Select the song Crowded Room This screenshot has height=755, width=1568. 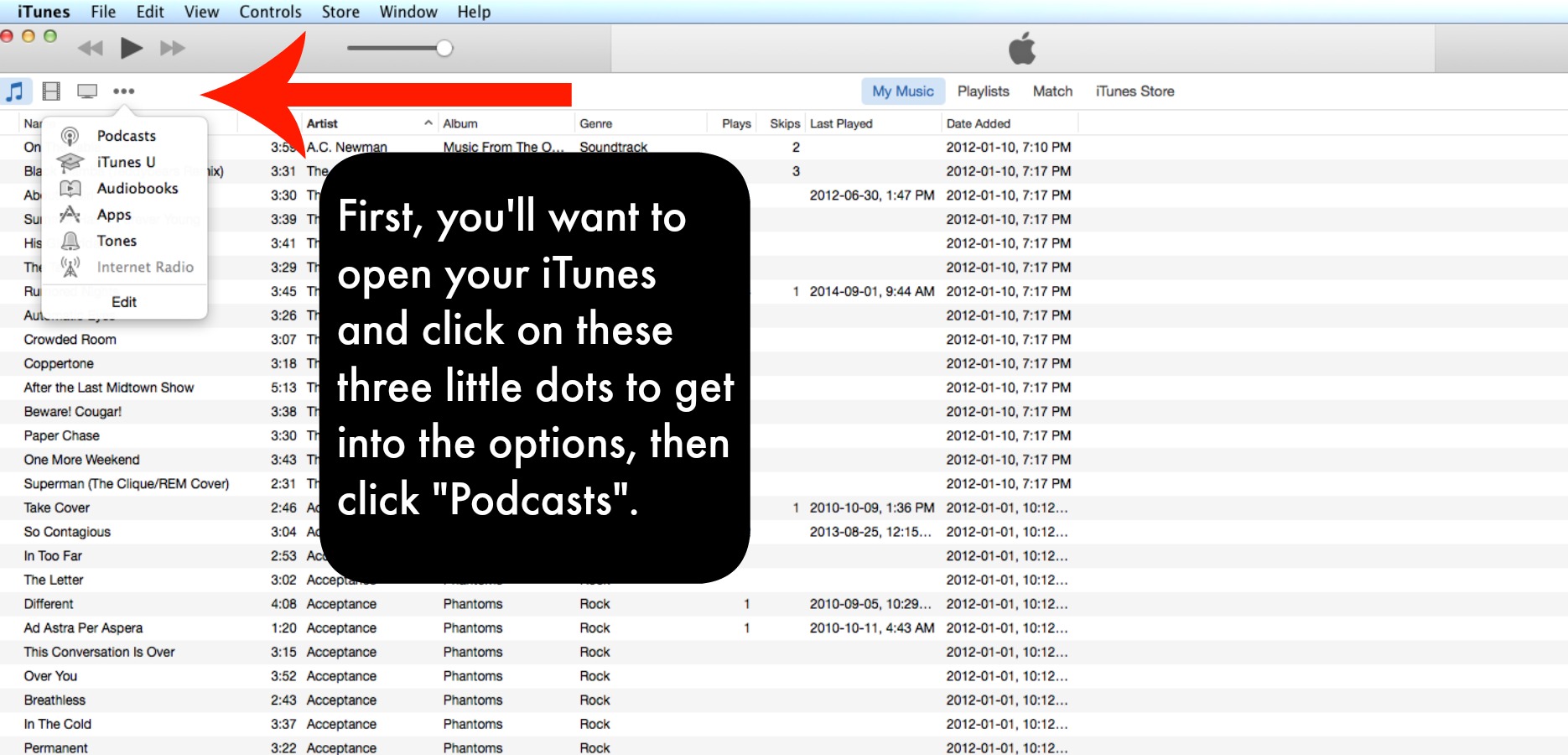[70, 340]
